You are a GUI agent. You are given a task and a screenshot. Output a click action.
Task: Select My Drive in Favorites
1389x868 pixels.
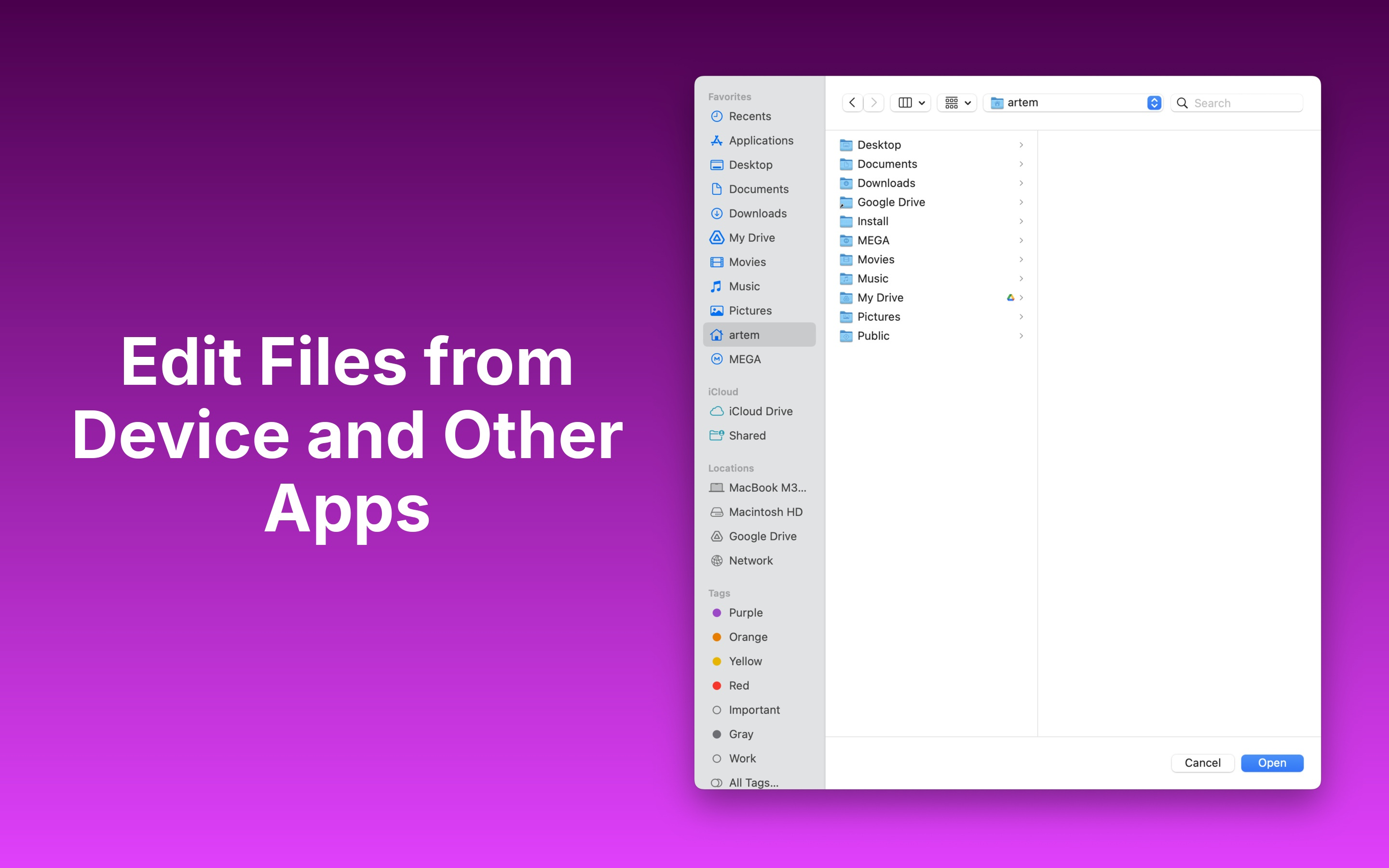coord(751,238)
